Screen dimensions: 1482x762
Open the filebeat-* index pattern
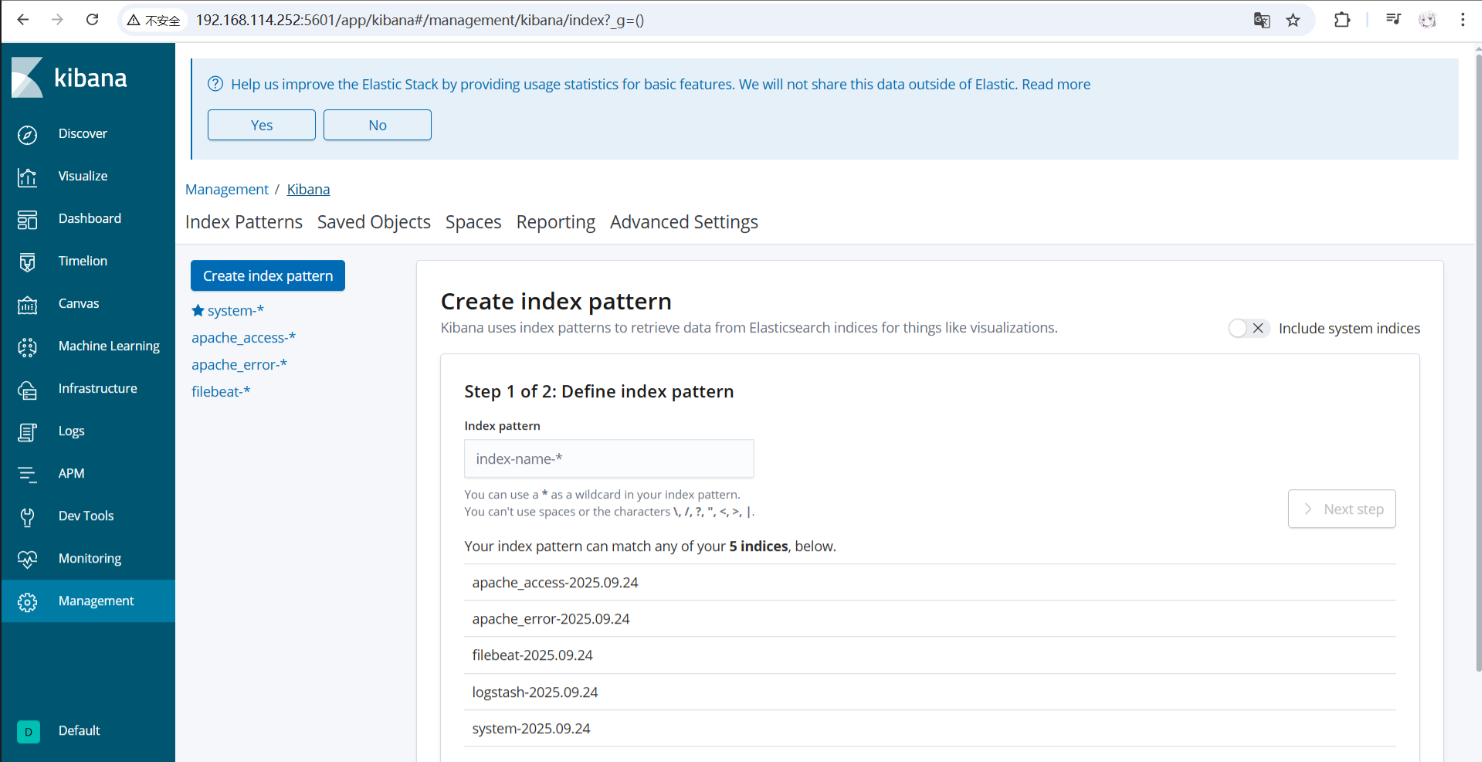(221, 392)
